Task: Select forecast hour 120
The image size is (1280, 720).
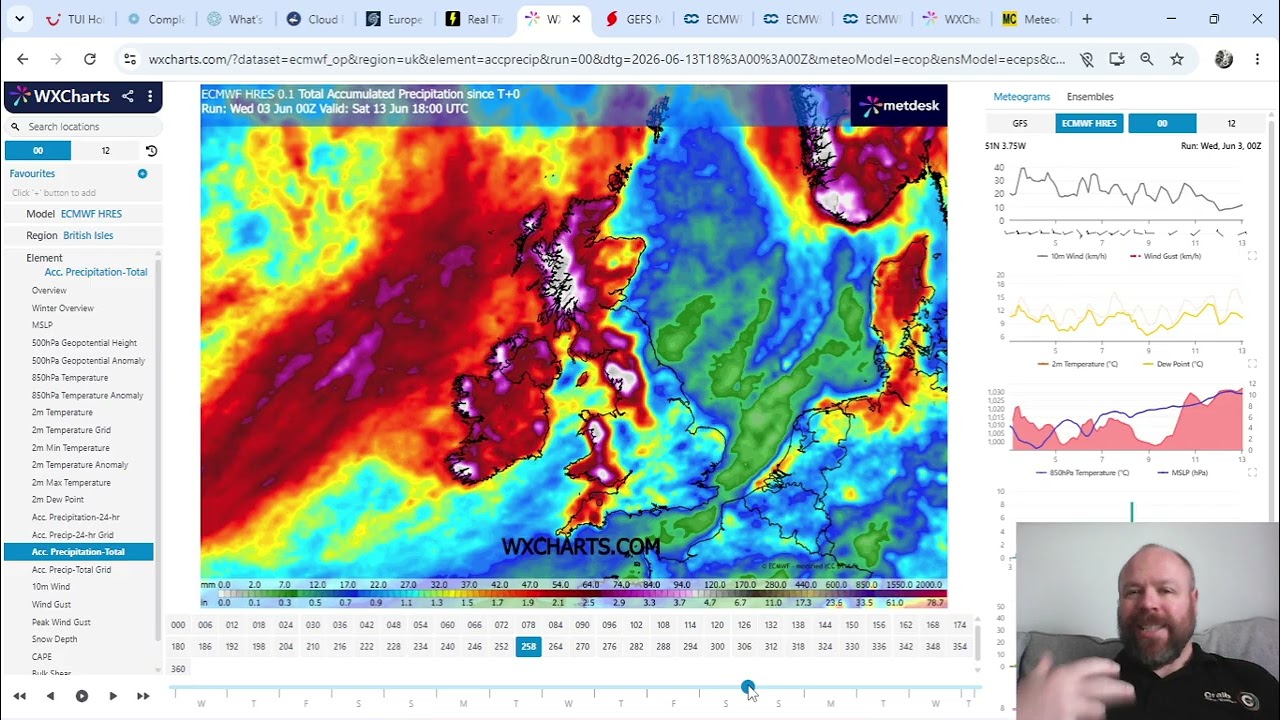Action: (x=717, y=625)
